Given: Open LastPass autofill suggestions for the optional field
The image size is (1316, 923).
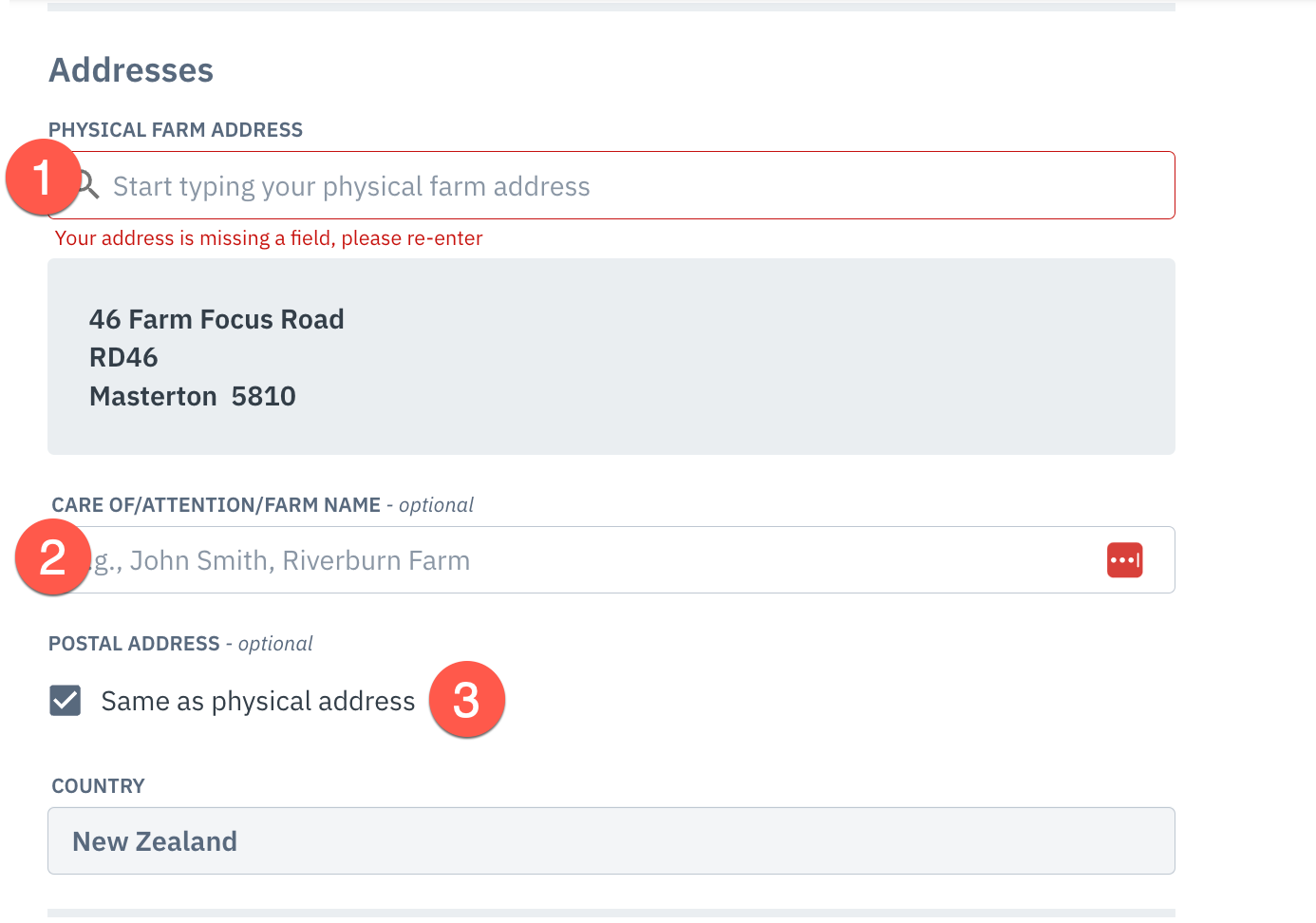Looking at the screenshot, I should [1123, 559].
